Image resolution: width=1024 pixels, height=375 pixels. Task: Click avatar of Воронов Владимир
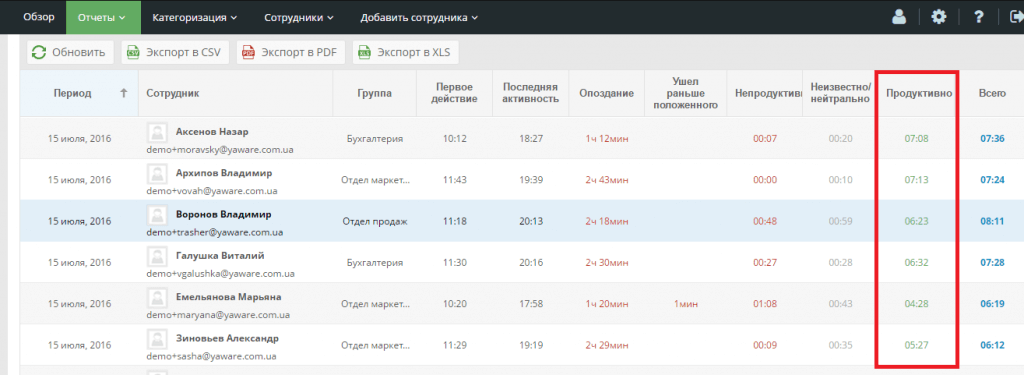pos(157,215)
